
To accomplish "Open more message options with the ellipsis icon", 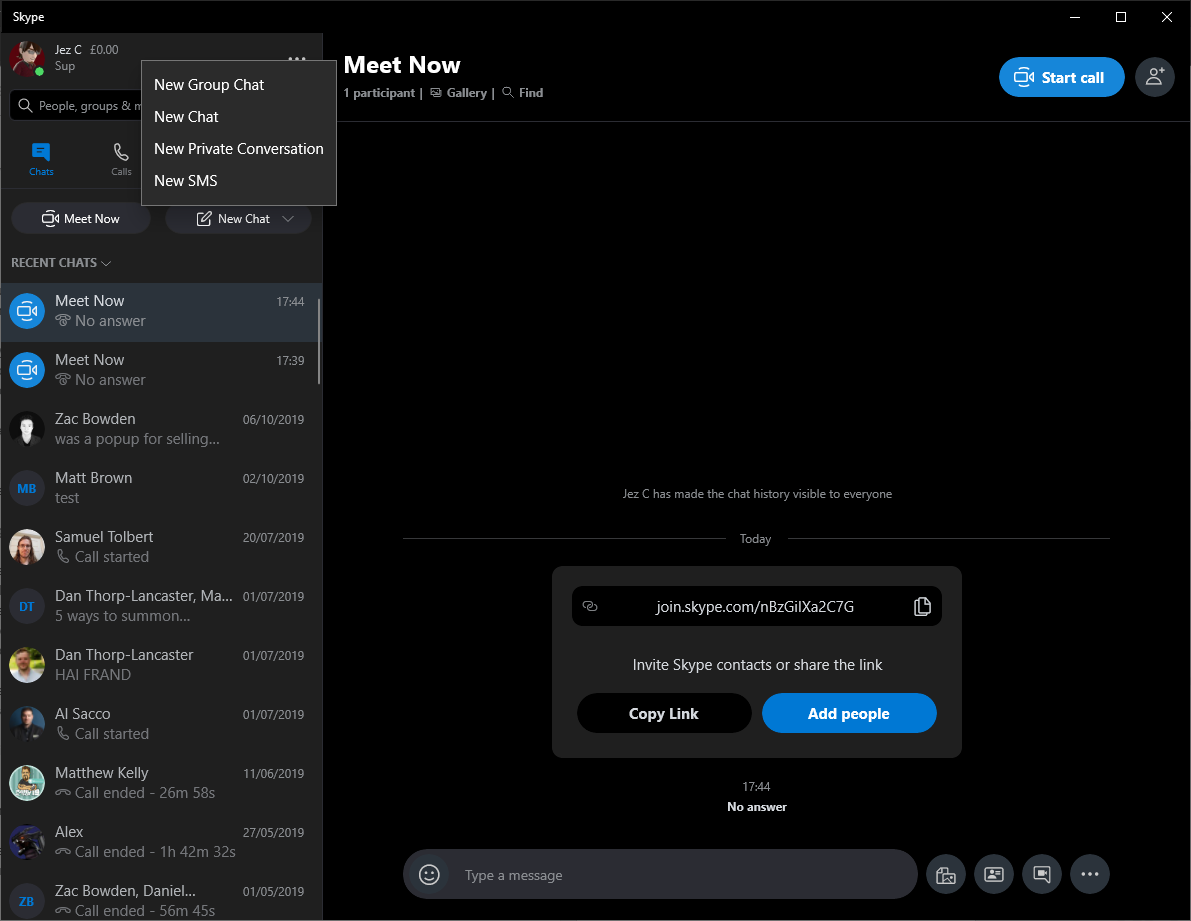I will point(1090,874).
